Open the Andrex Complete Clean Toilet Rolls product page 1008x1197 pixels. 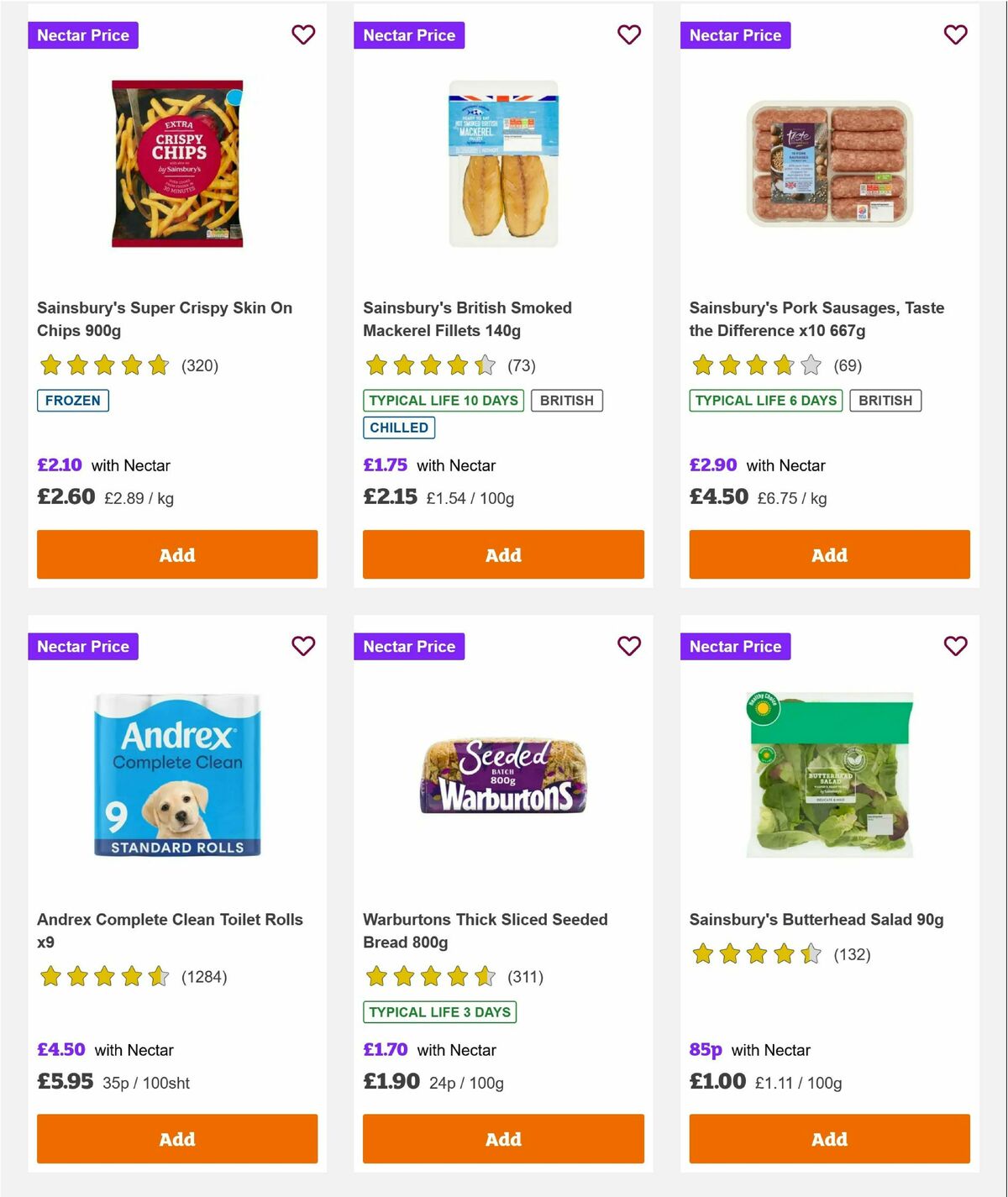point(171,931)
